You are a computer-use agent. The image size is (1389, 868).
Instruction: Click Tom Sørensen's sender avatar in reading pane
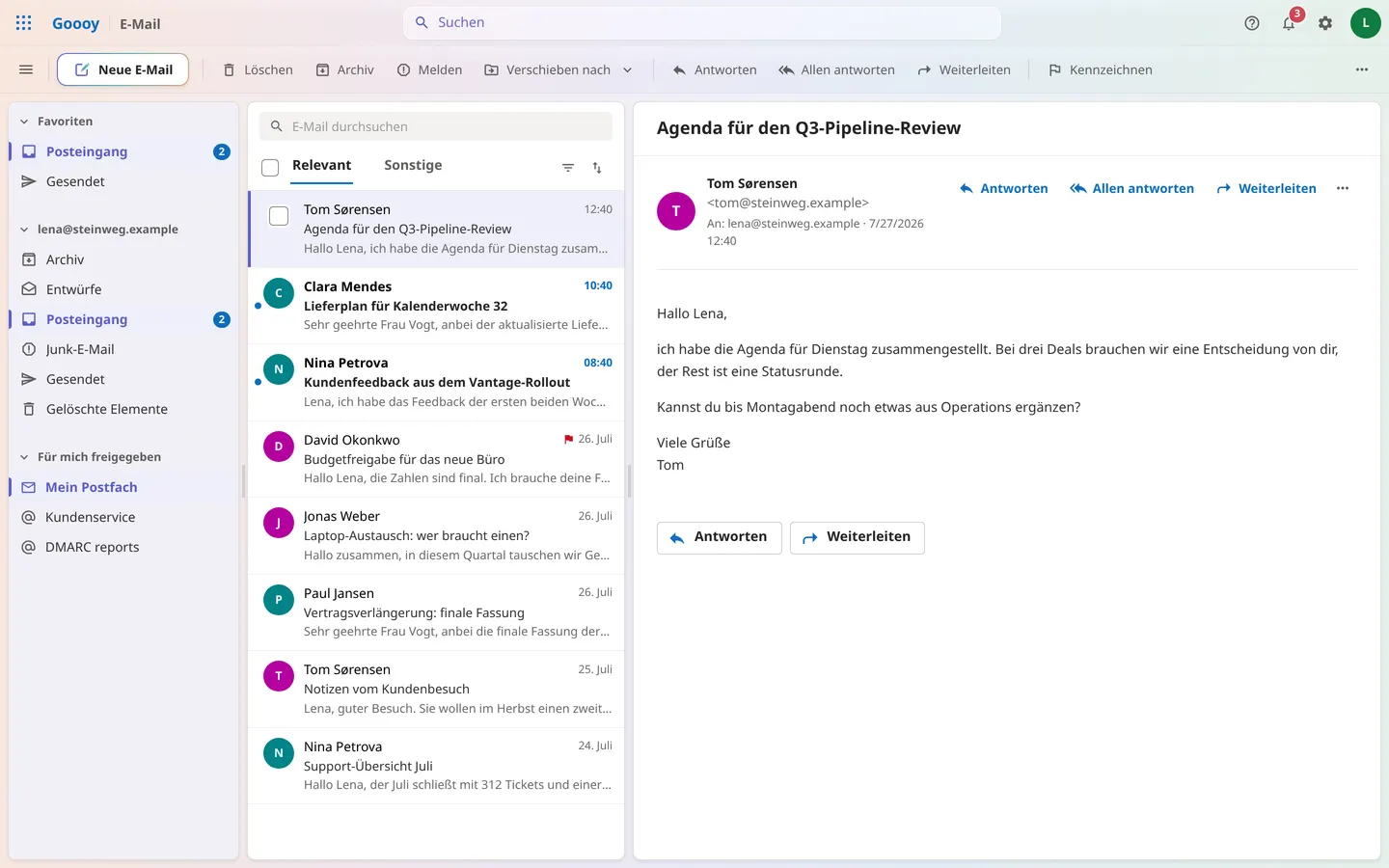[676, 211]
